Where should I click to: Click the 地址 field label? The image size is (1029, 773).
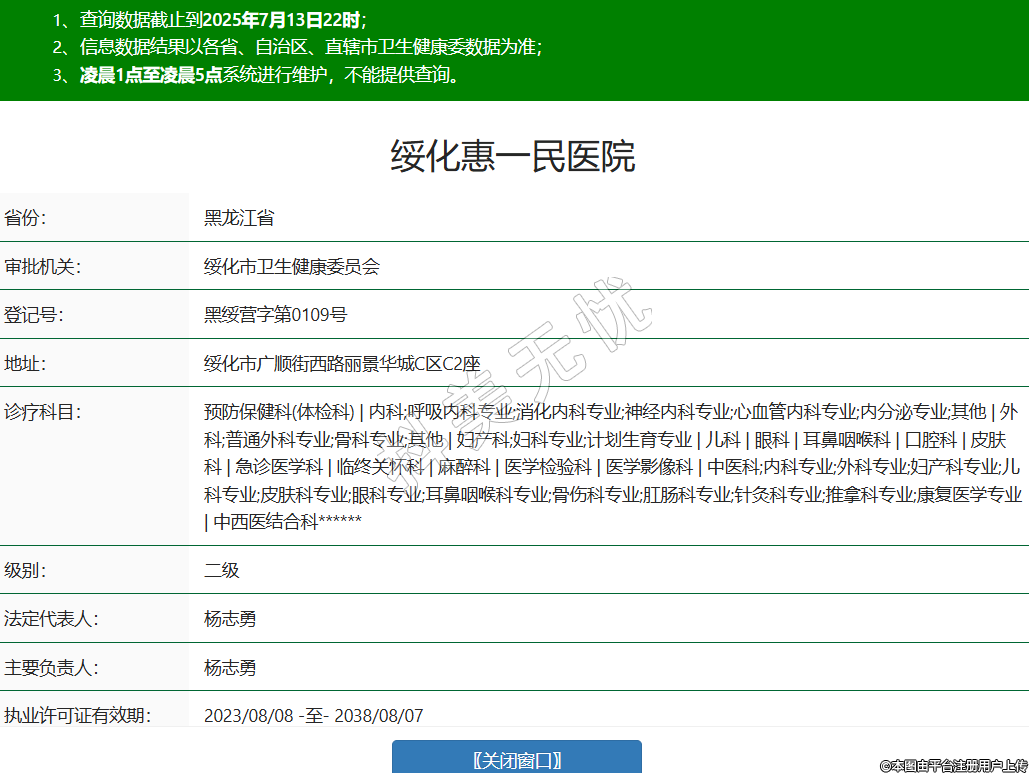(26, 363)
